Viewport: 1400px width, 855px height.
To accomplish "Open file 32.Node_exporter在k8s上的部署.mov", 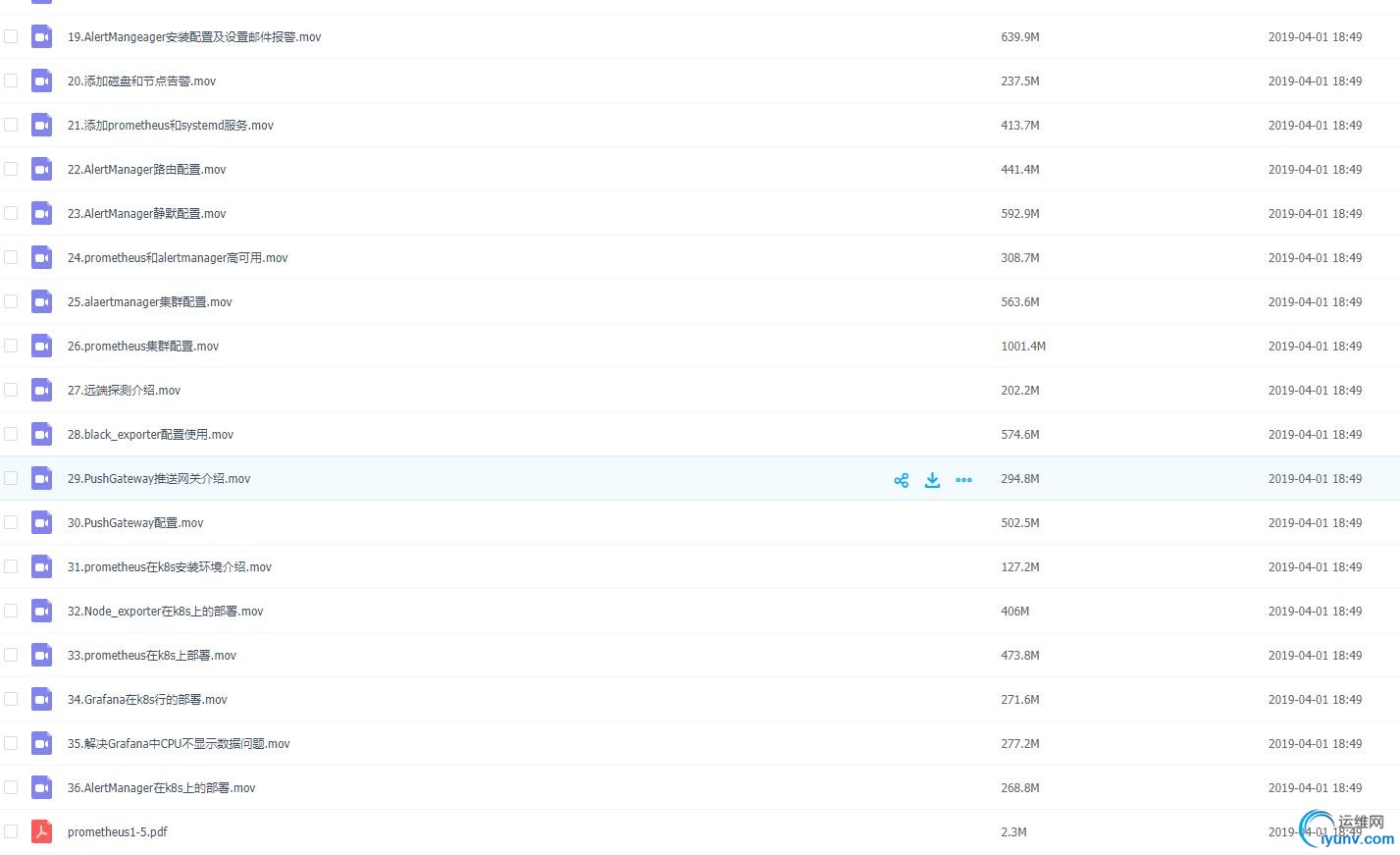I will tap(166, 612).
